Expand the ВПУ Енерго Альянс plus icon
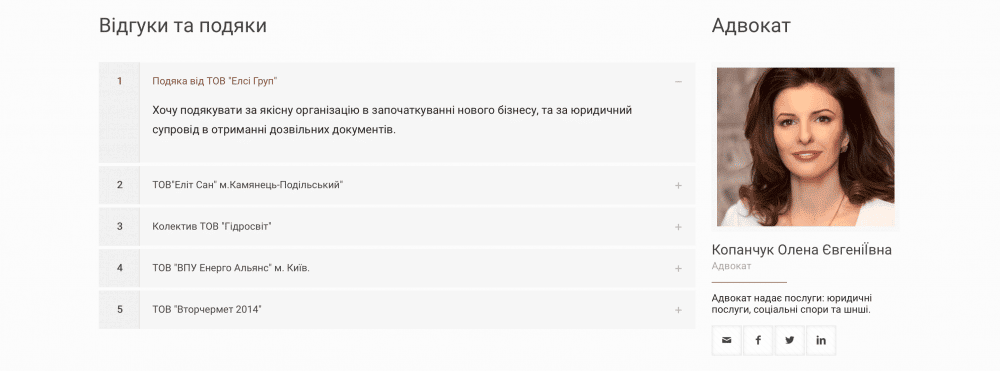 click(678, 268)
